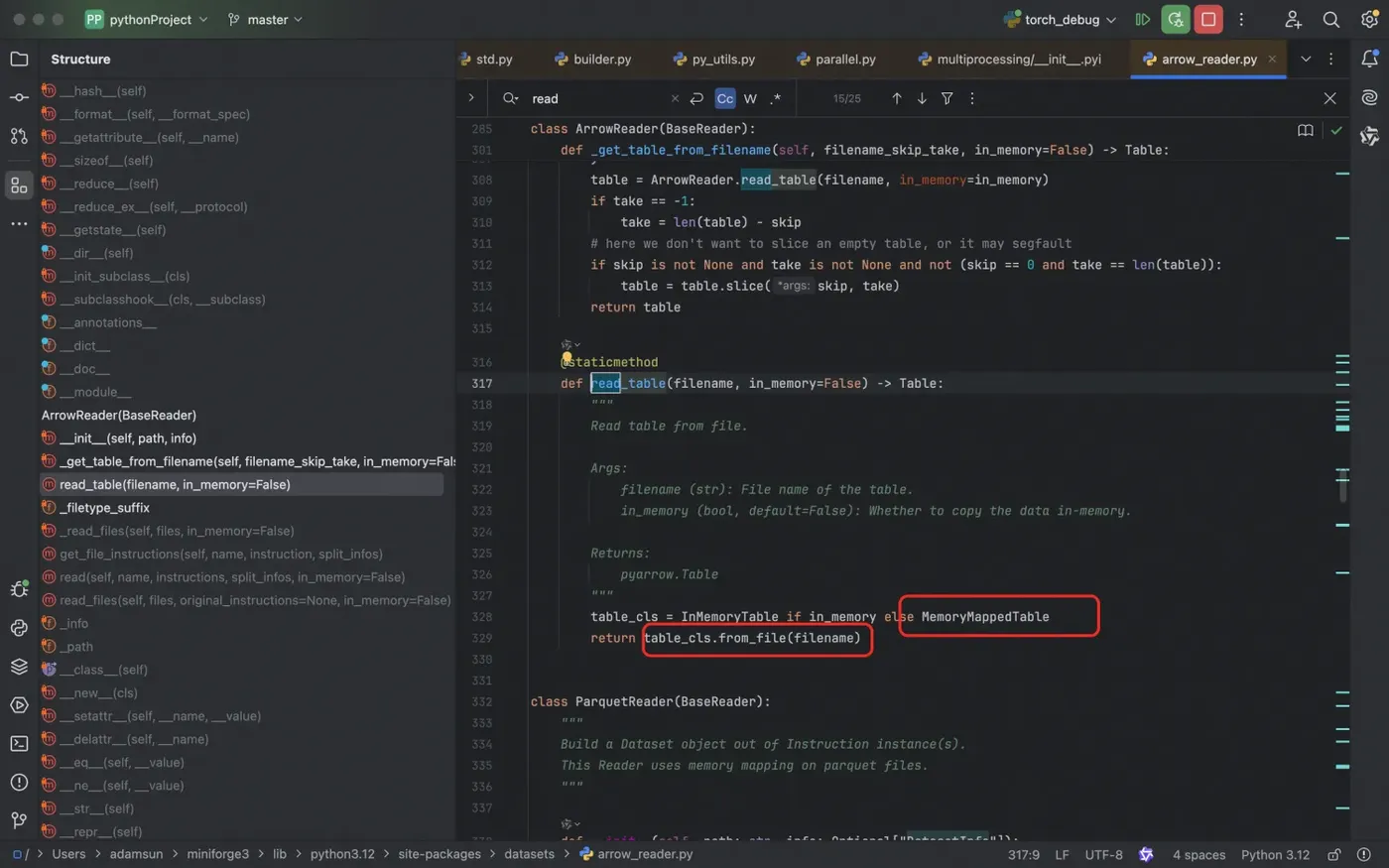This screenshot has width=1389, height=868.
Task: Open the Git tool window branch icon
Action: click(19, 819)
